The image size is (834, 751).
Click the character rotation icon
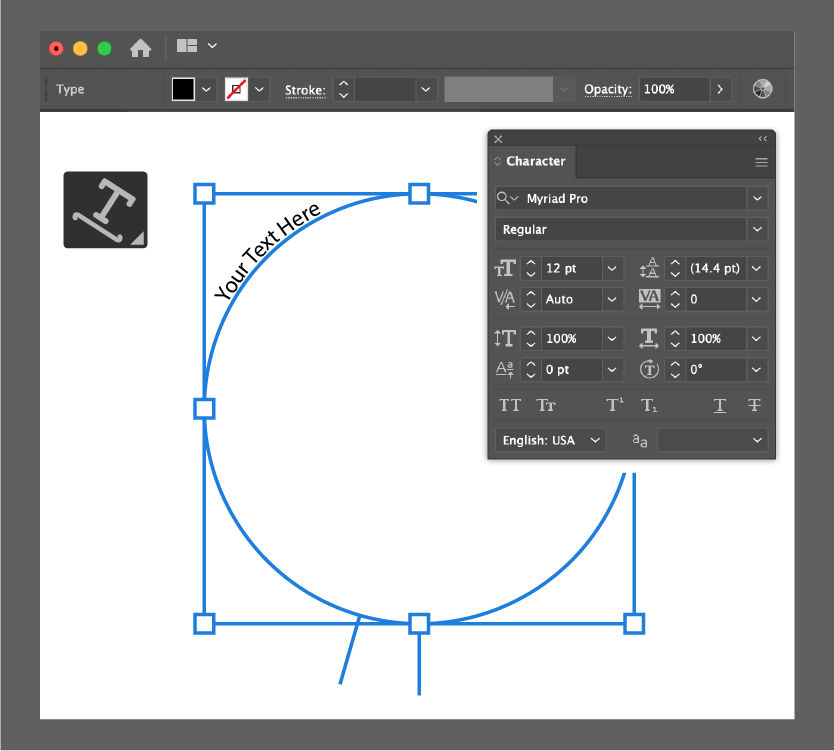click(x=649, y=369)
